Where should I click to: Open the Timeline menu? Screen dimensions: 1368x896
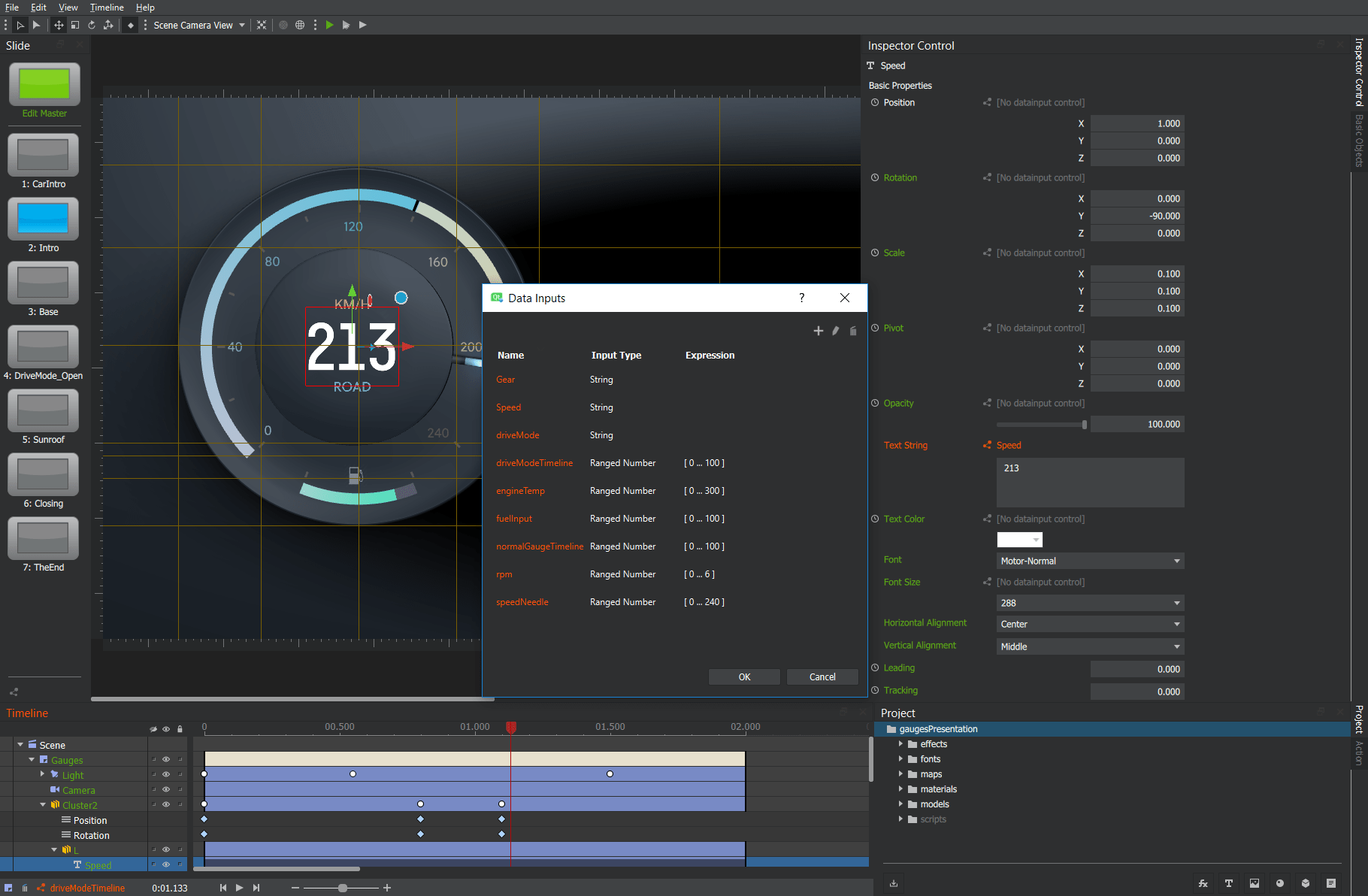tap(107, 8)
